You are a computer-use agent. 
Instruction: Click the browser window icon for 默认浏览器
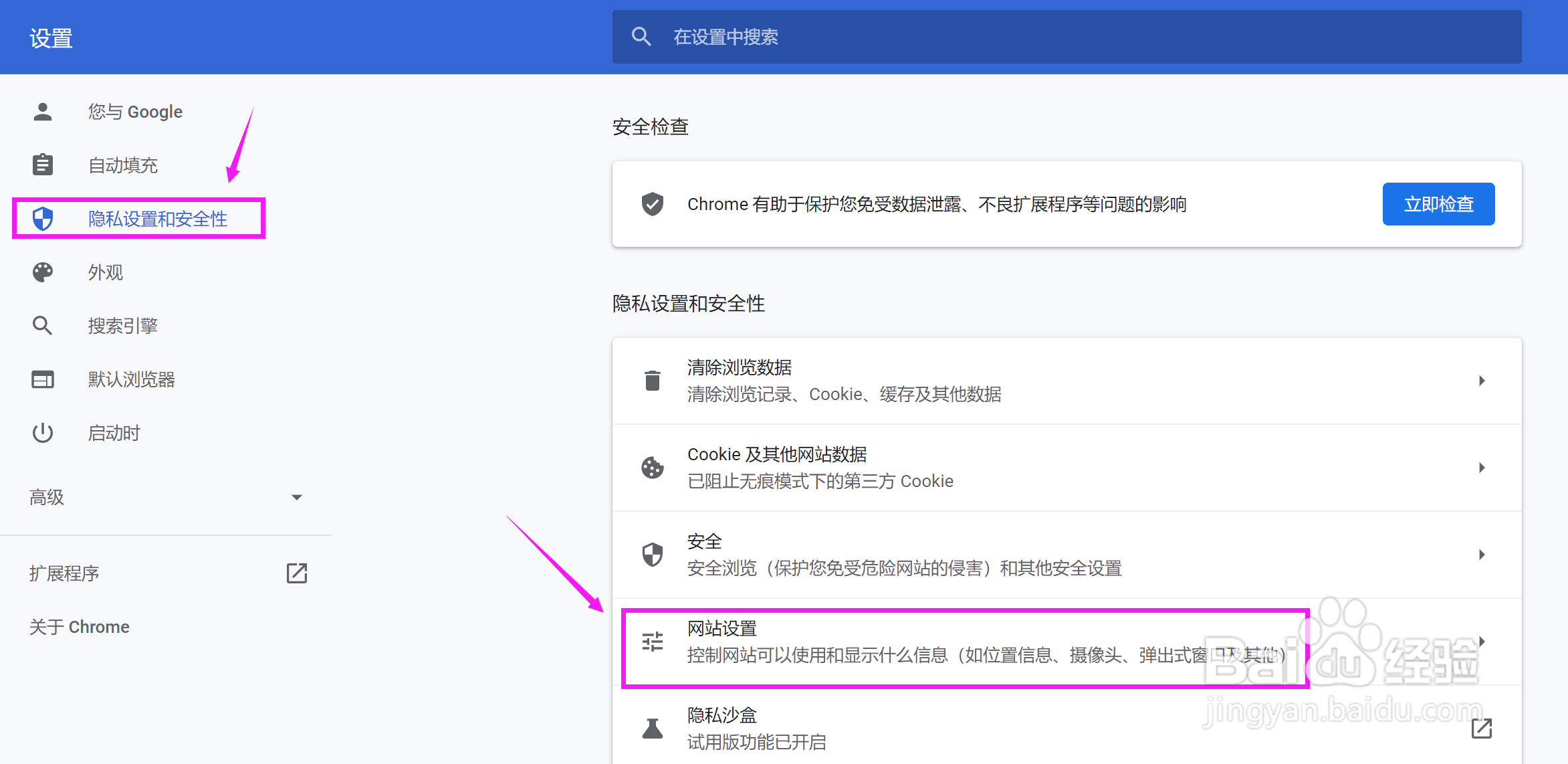pyautogui.click(x=43, y=379)
